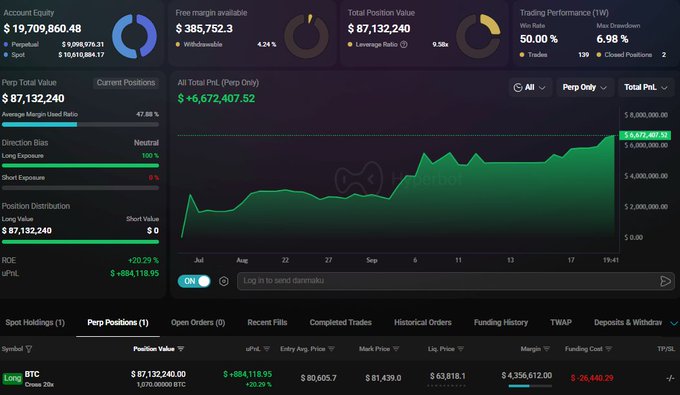
Task: Click the Log in to send danmaku field
Action: pyautogui.click(x=455, y=281)
